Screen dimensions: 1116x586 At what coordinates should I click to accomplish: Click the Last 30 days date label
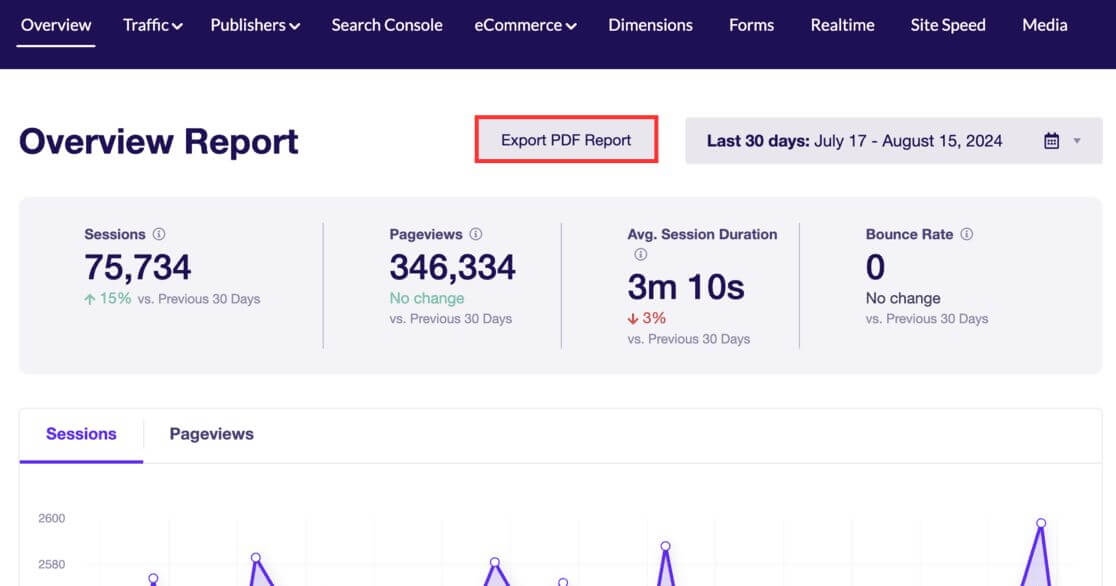pos(757,141)
